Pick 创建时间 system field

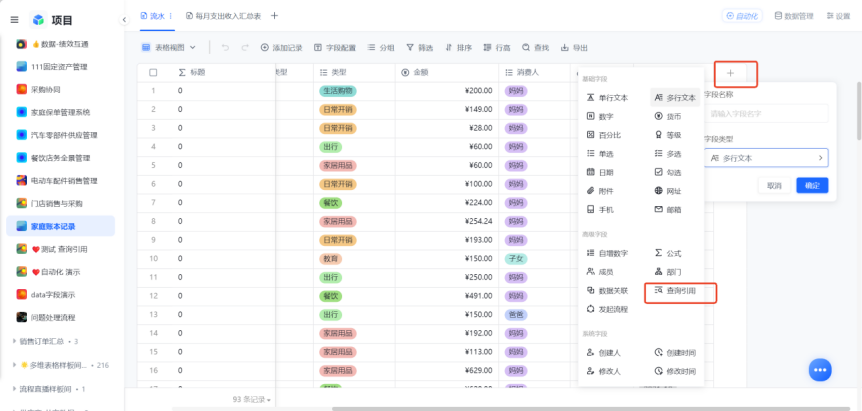(x=676, y=353)
